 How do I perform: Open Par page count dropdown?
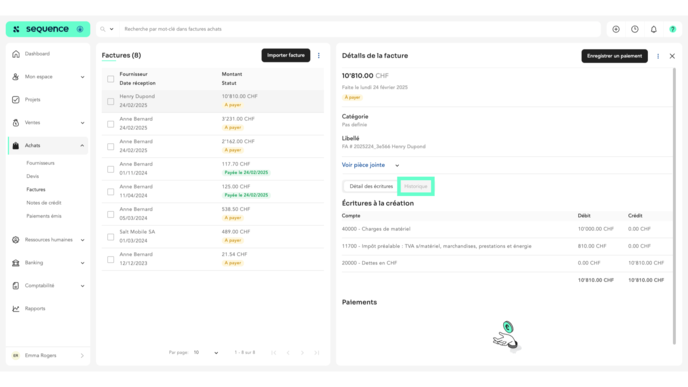tap(206, 353)
